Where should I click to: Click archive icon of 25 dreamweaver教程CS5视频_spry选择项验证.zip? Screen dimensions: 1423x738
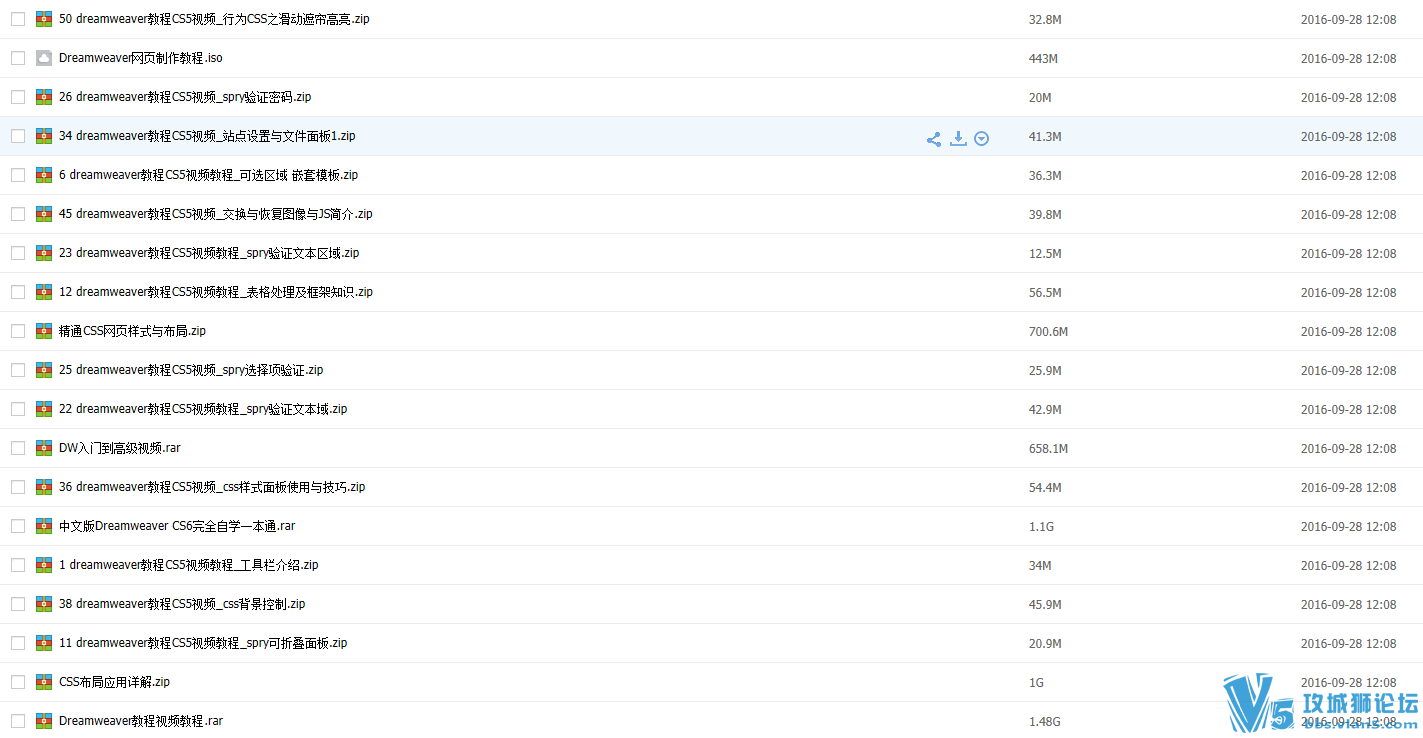click(44, 370)
